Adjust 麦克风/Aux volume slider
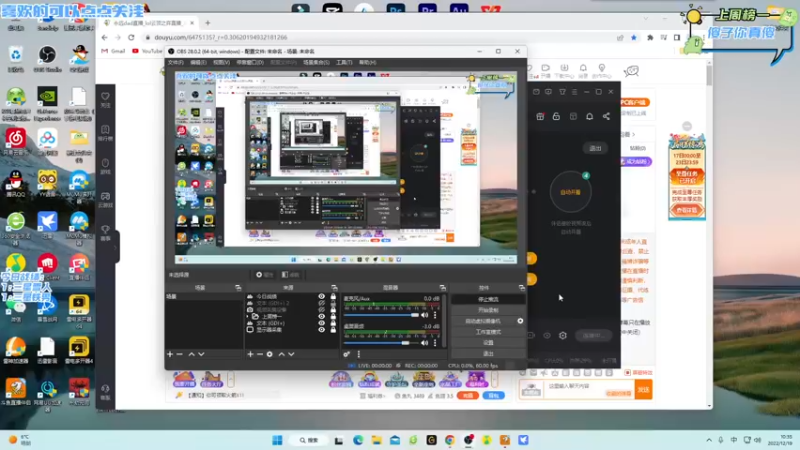 [x=382, y=315]
